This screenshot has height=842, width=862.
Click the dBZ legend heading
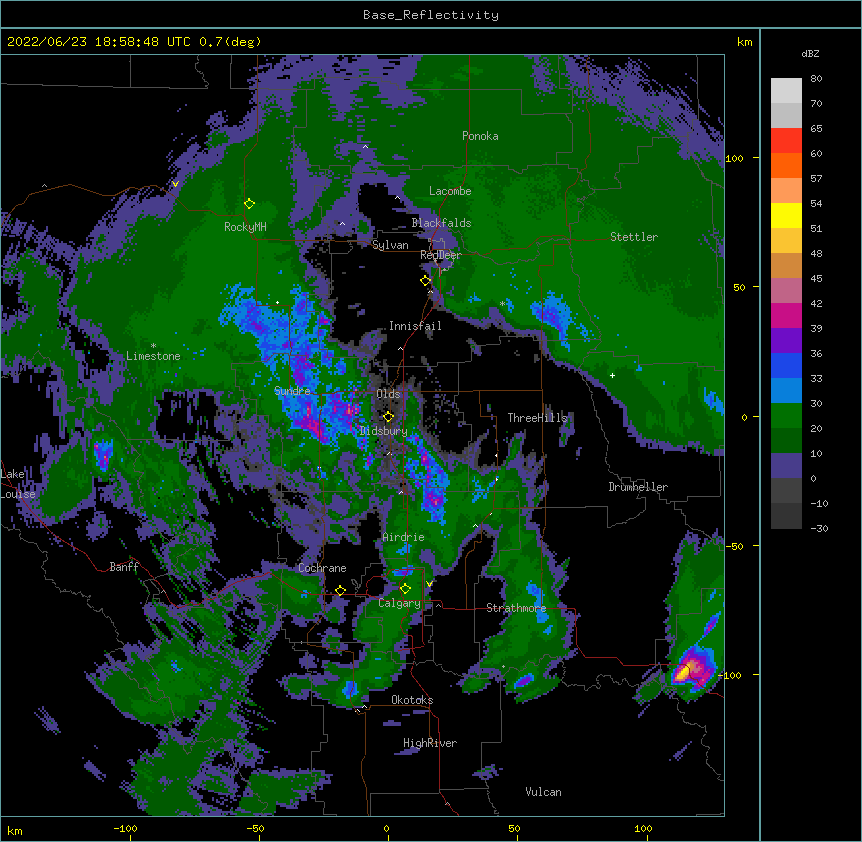(810, 54)
